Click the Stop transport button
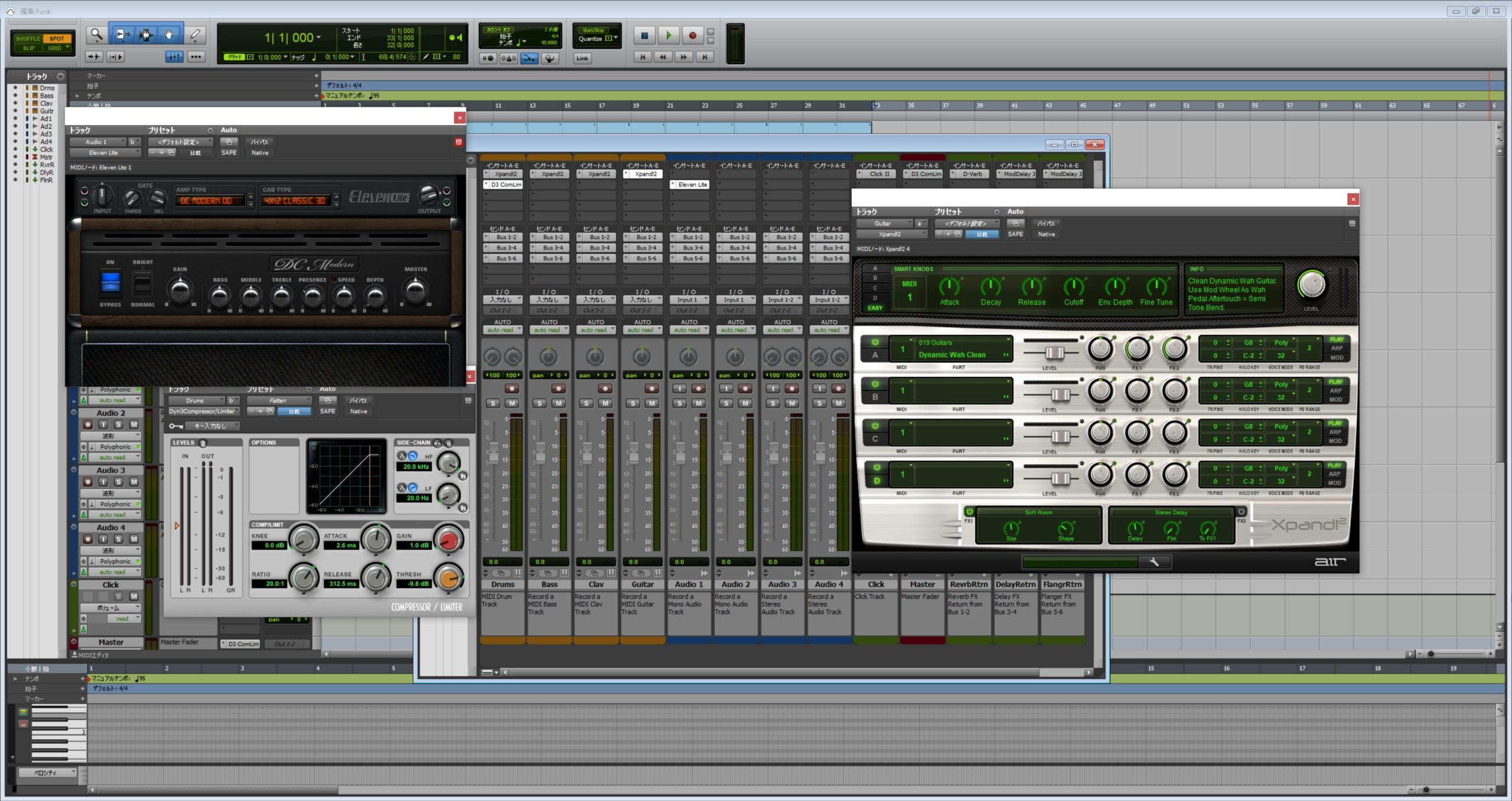This screenshot has width=1512, height=801. (x=644, y=36)
